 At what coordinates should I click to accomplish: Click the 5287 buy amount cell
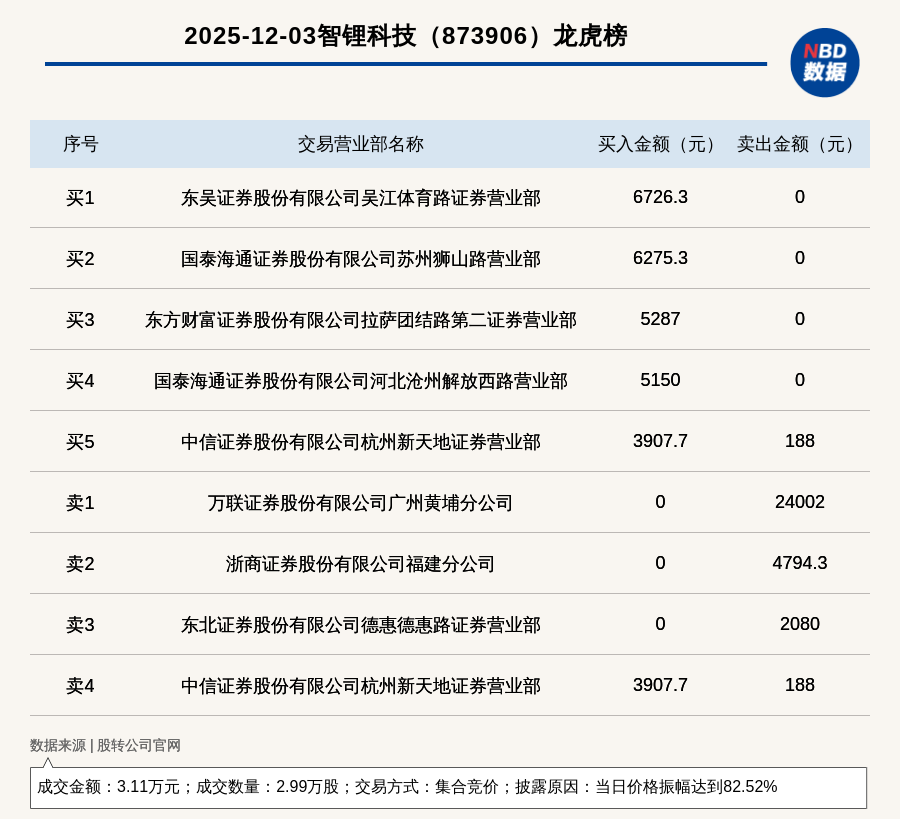(x=660, y=319)
